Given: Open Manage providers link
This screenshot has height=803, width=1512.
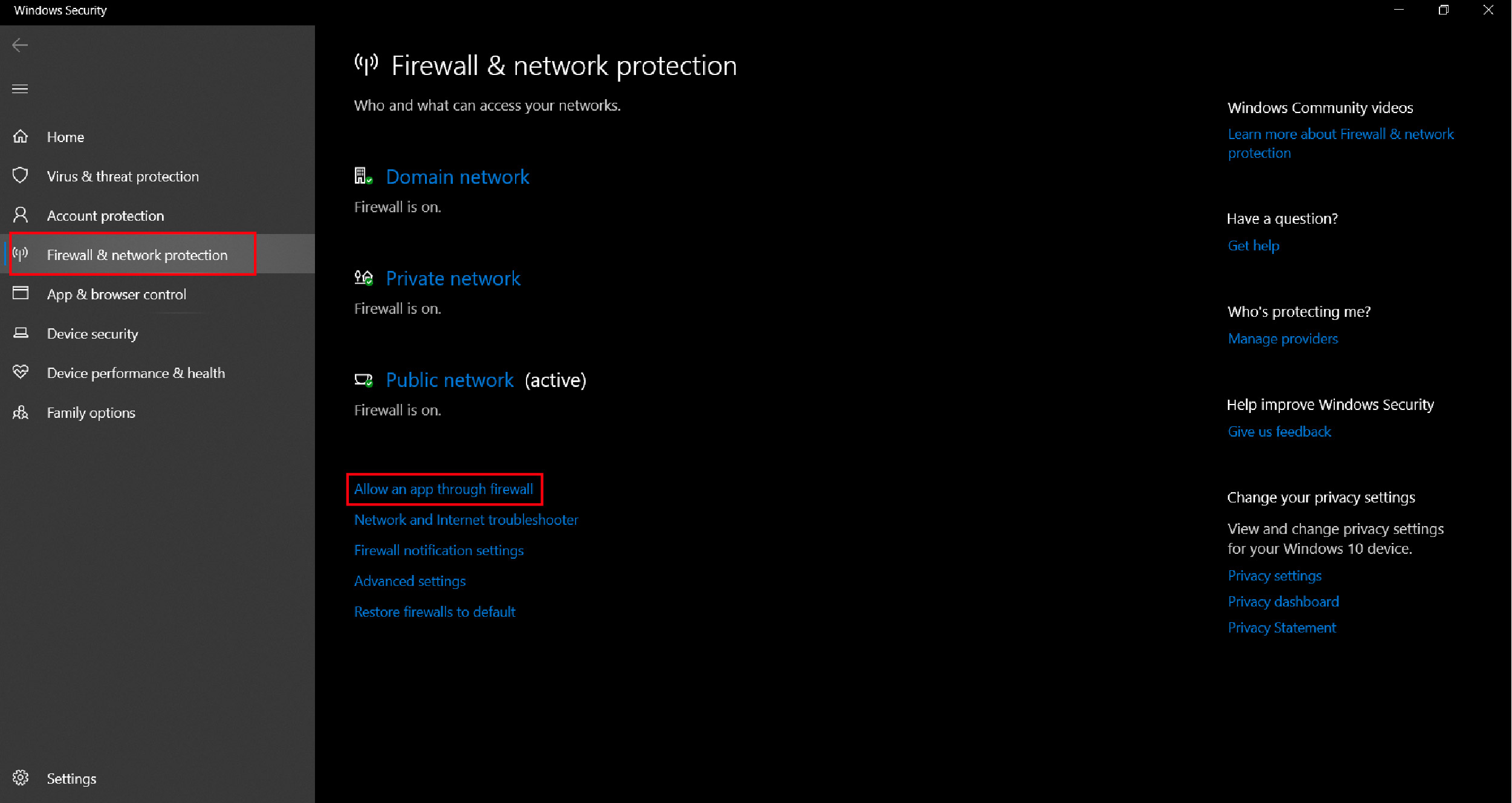Looking at the screenshot, I should pyautogui.click(x=1283, y=339).
